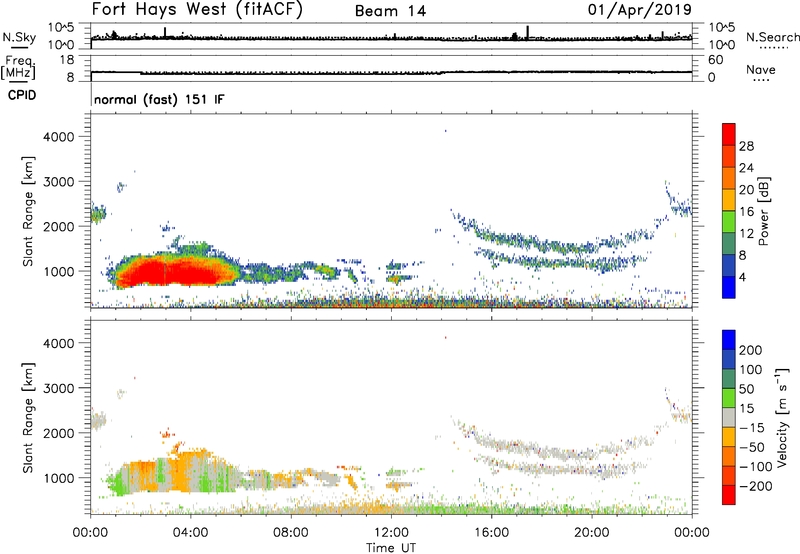Click the 'Freq. [MHz]' axis label
This screenshot has height=554, width=800.
tap(18, 68)
